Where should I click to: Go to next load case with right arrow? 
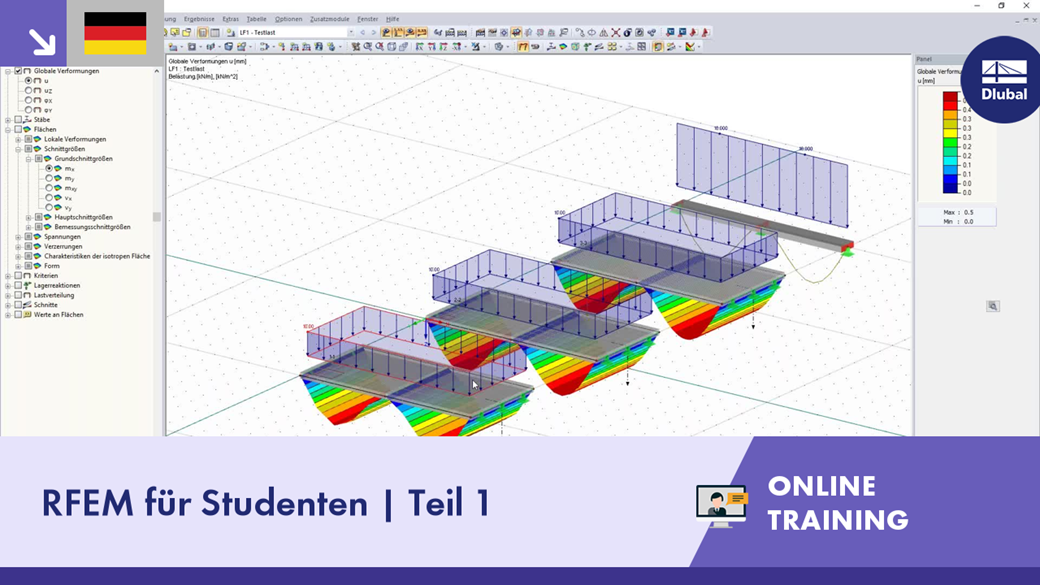point(373,32)
